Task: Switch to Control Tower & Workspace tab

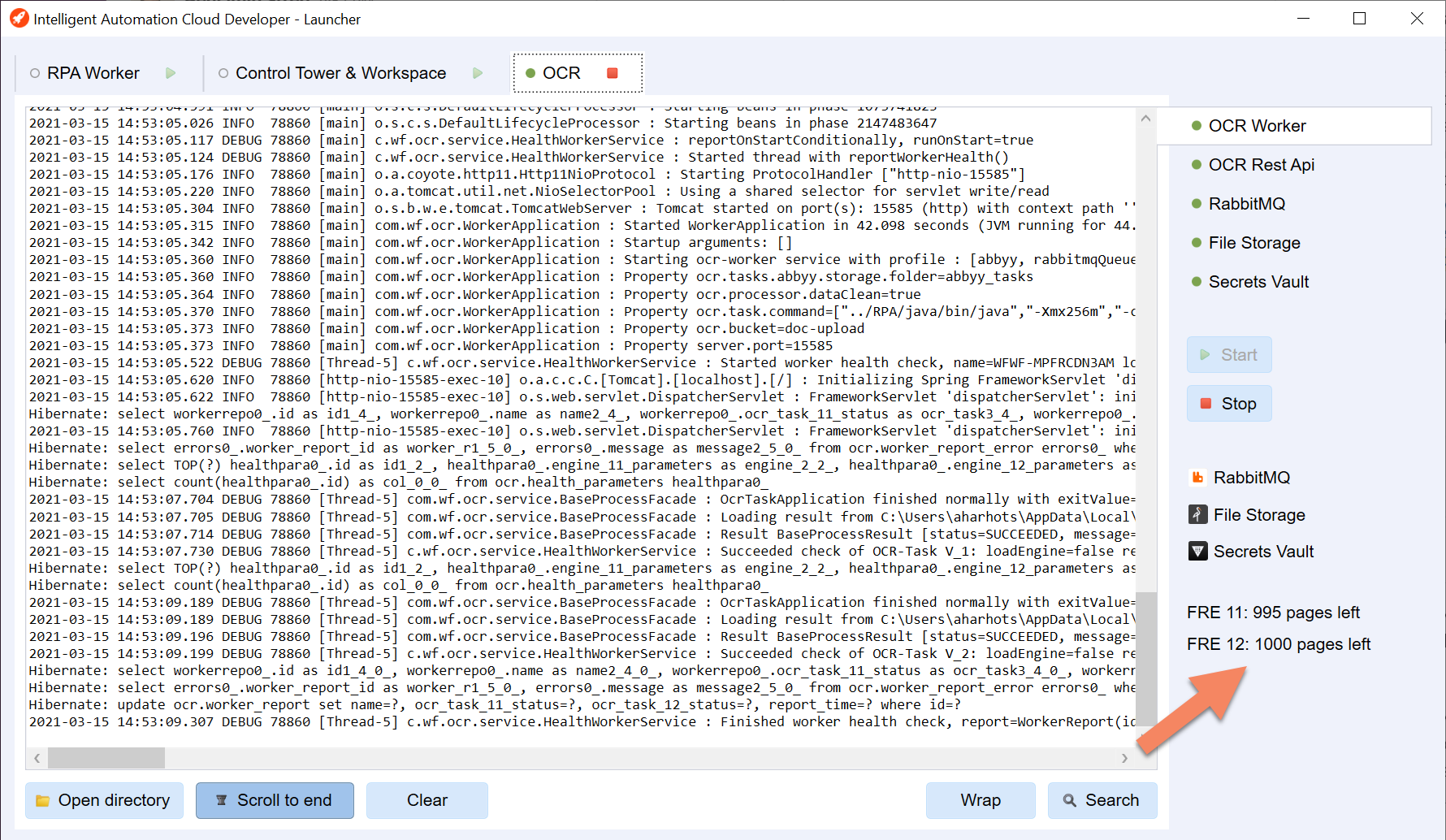Action: pos(340,73)
